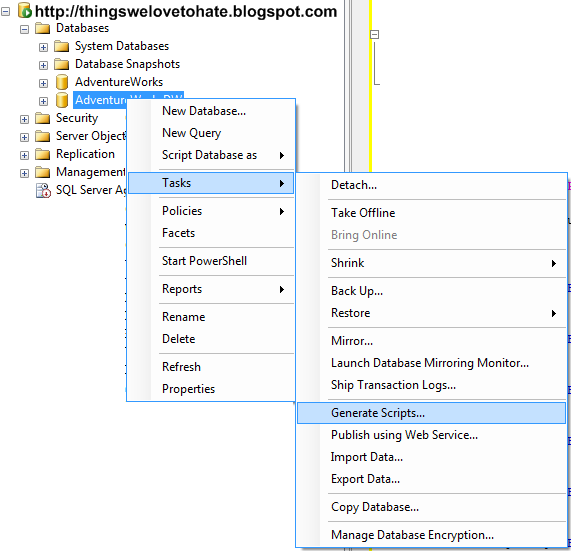Expand the System Databases node
The width and height of the screenshot is (571, 551).
[x=43, y=47]
